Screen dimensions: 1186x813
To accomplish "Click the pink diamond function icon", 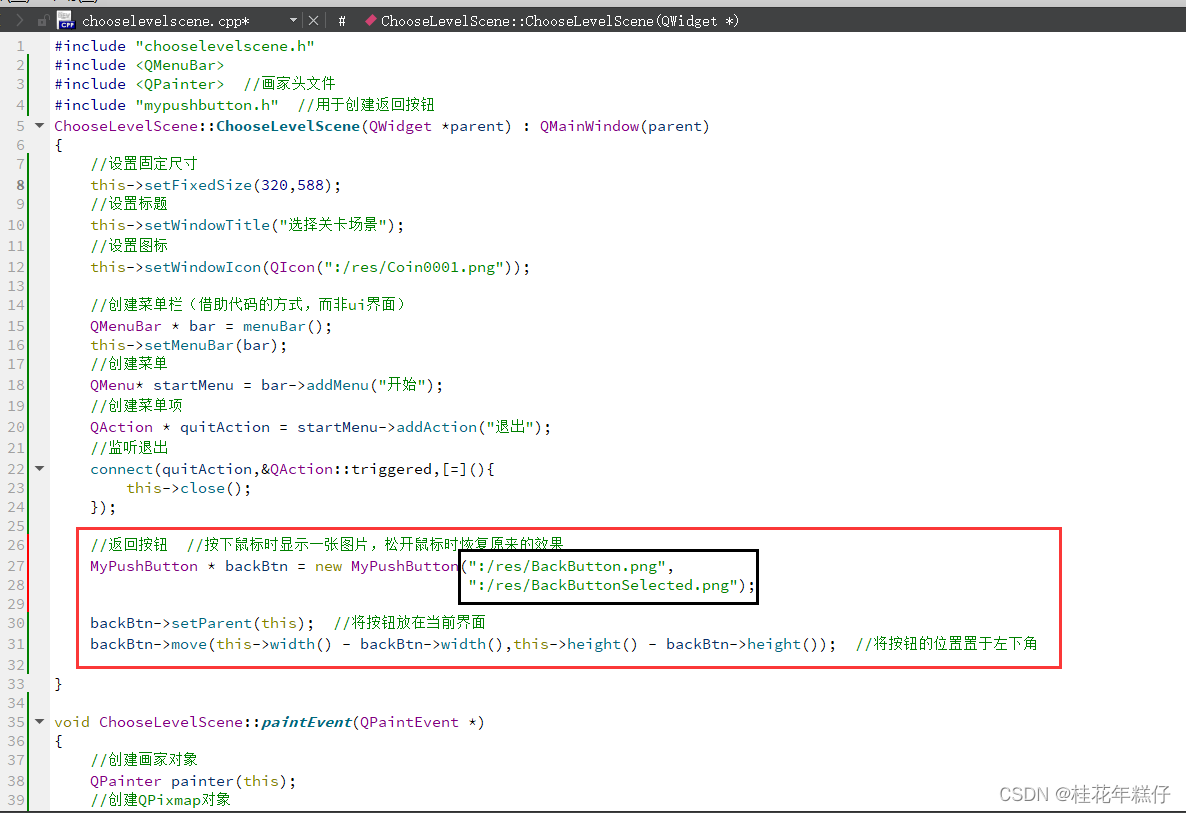I will [x=371, y=20].
